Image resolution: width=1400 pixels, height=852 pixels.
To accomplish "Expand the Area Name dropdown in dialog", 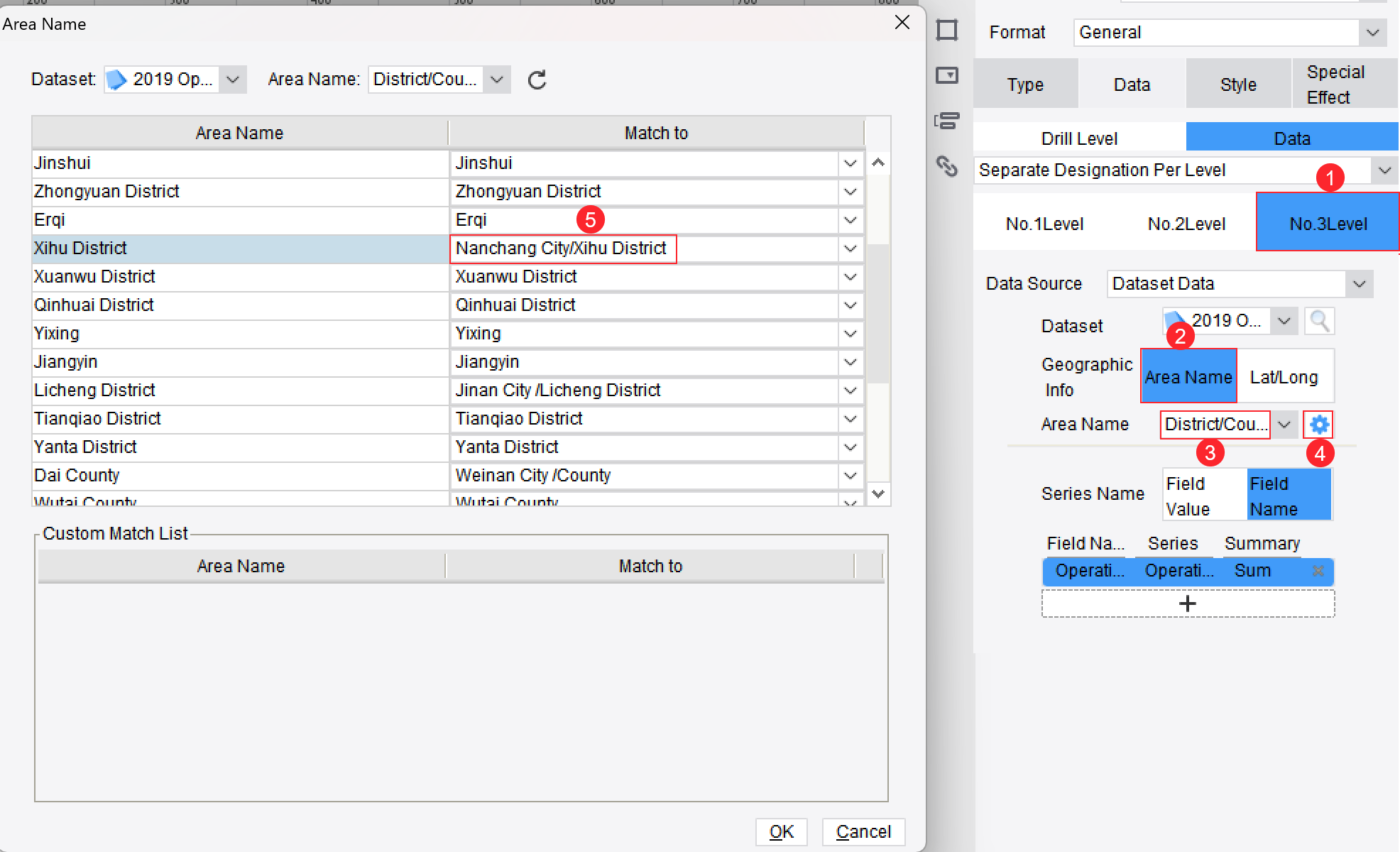I will pos(496,80).
